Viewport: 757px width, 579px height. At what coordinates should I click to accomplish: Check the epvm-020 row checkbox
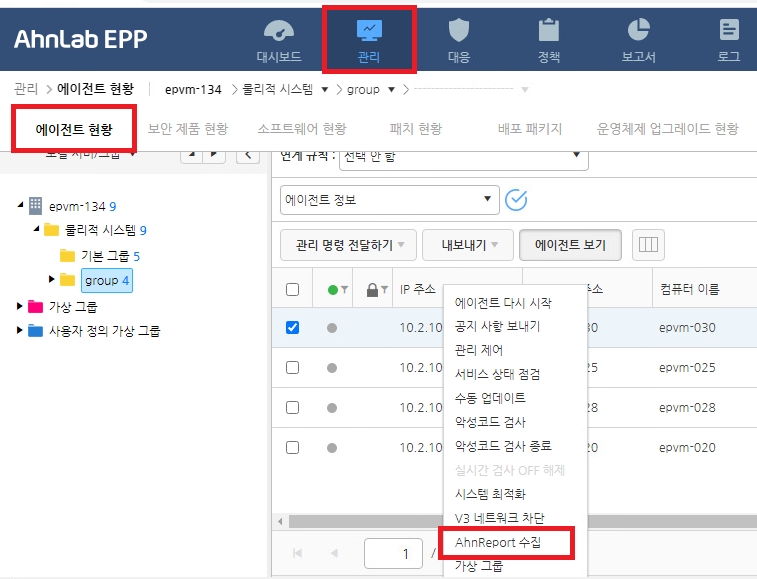[x=292, y=448]
